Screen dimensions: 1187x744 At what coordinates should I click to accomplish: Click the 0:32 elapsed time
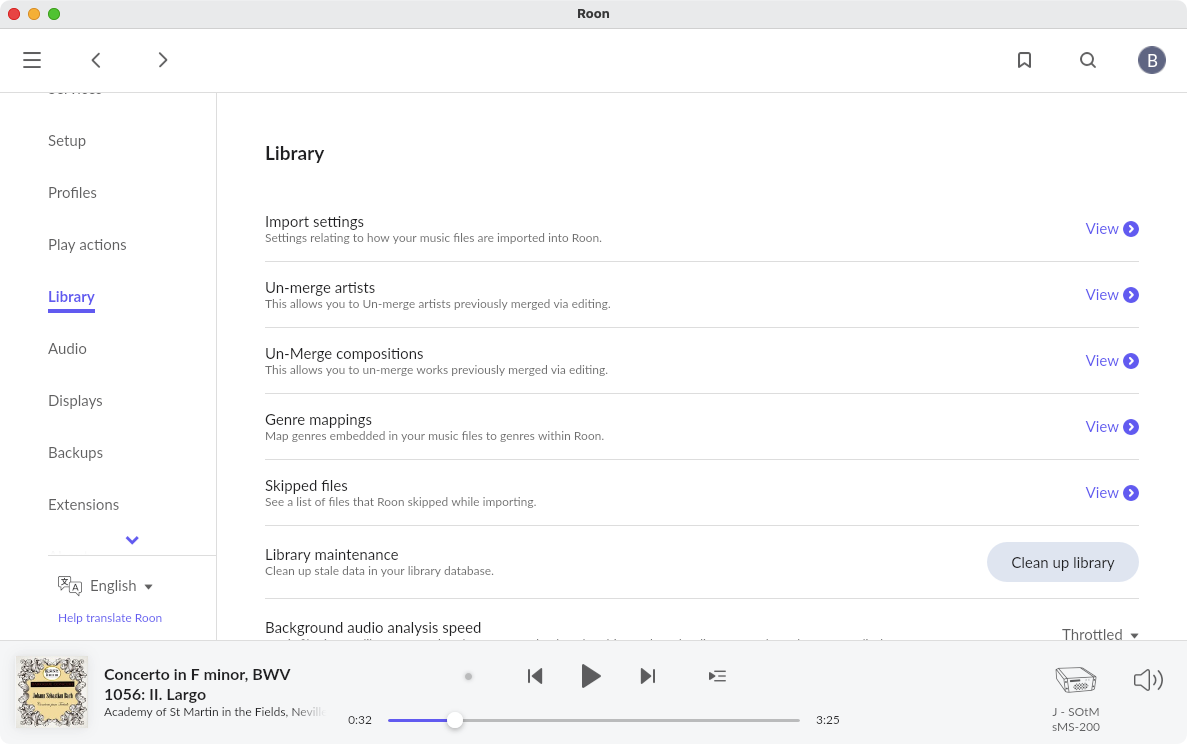tap(360, 720)
